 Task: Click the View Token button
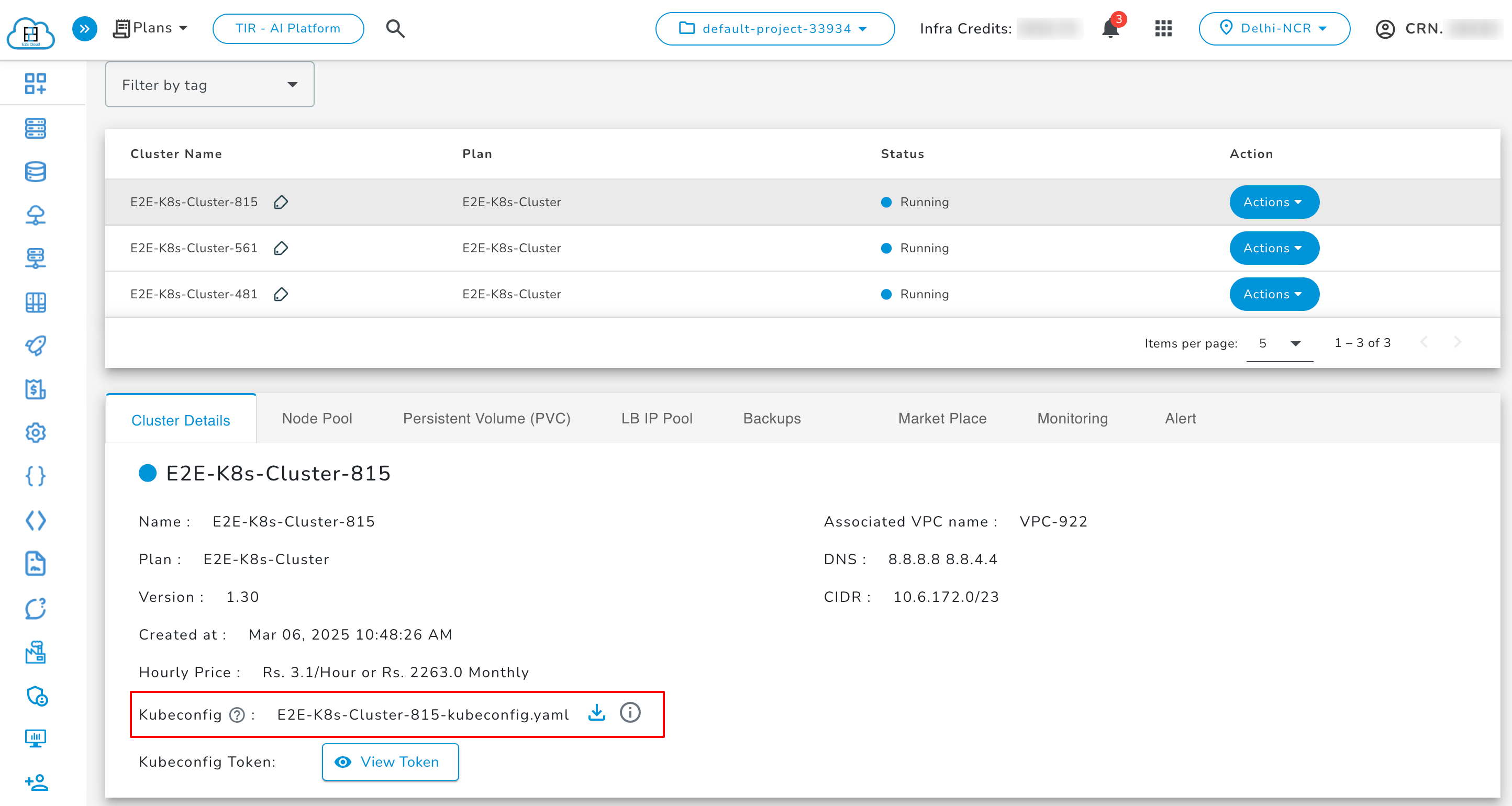[390, 762]
